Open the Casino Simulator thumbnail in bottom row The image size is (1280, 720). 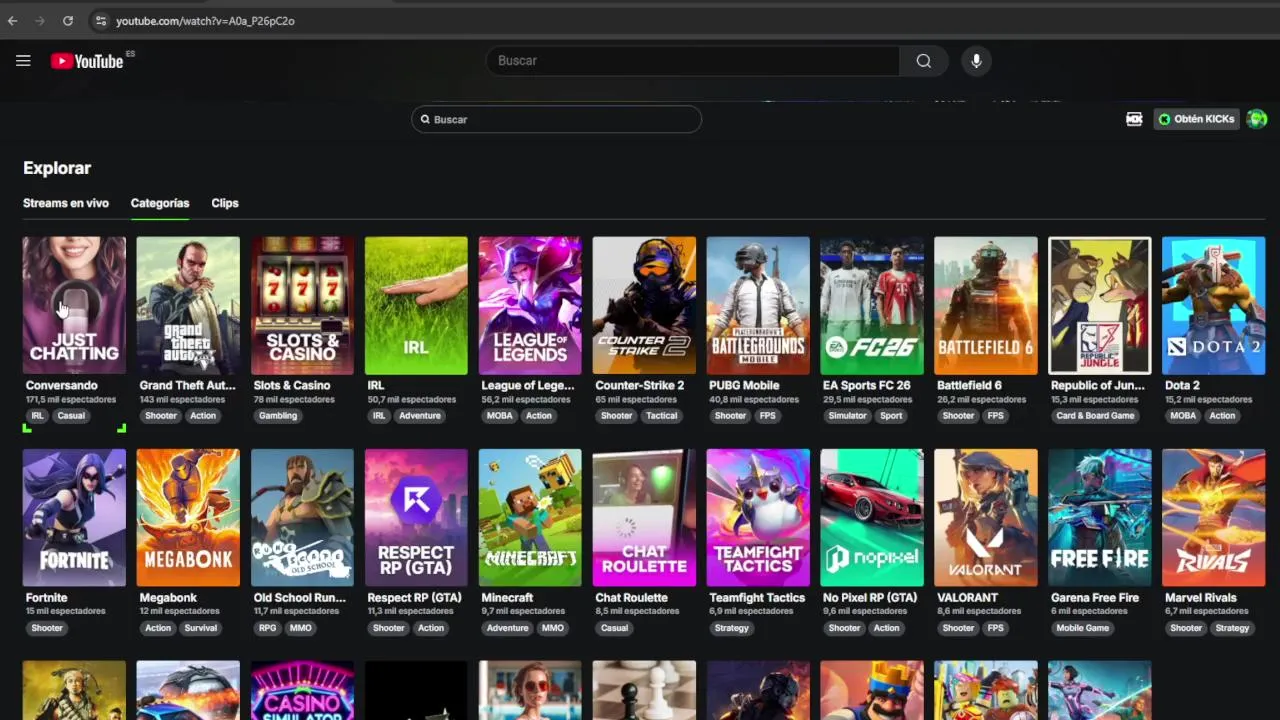point(302,690)
